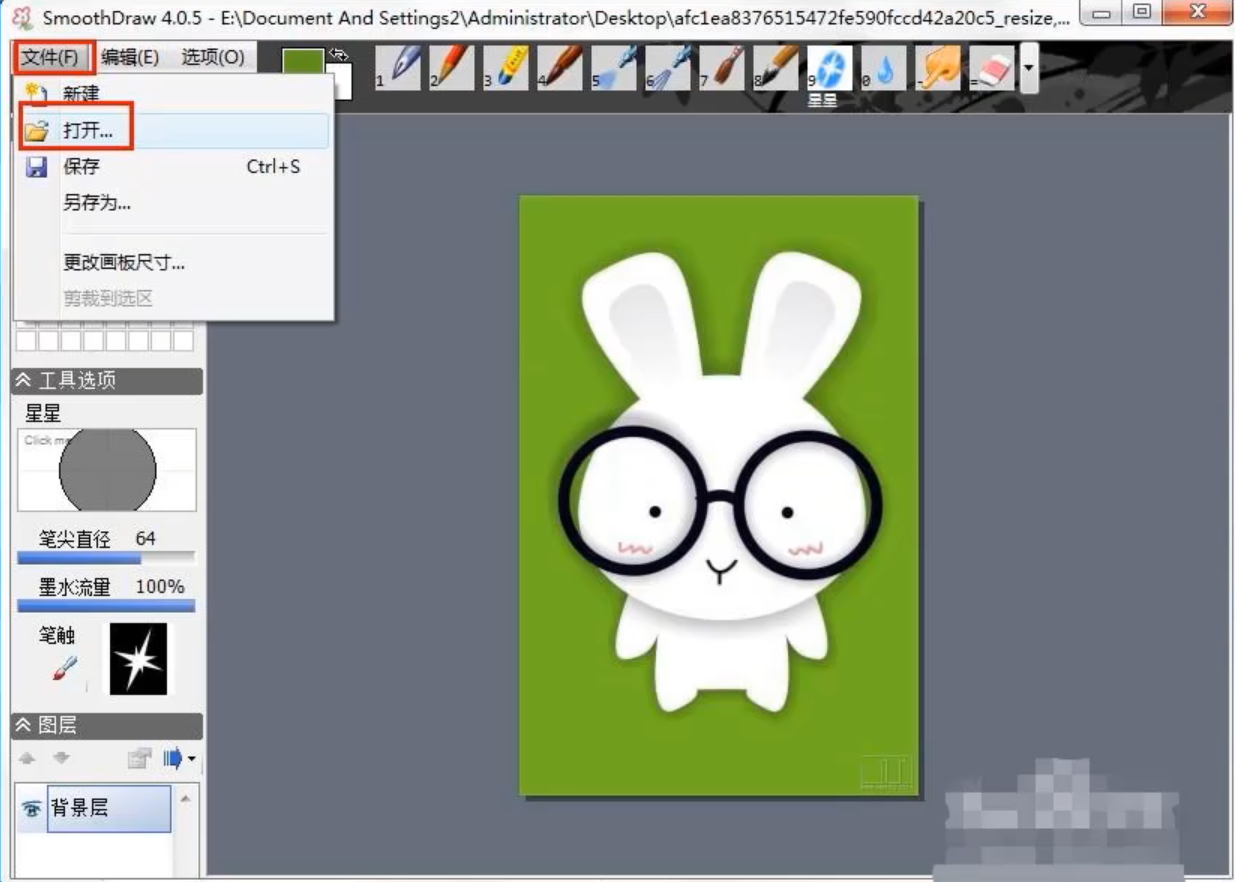The image size is (1235, 882).
Task: Adjust the 笔尖直径 slider bar
Action: point(106,558)
